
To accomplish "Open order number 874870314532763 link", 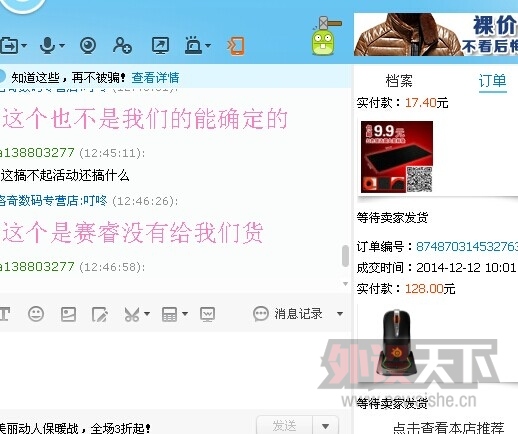I will [x=467, y=247].
